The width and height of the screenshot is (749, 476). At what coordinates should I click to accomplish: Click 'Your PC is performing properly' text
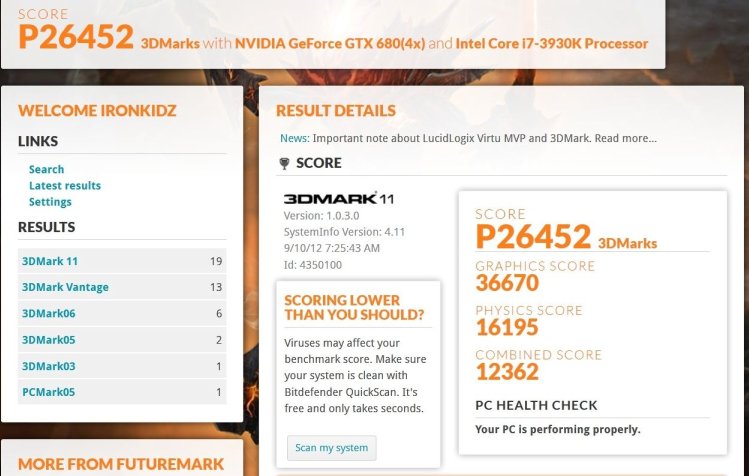click(x=557, y=429)
